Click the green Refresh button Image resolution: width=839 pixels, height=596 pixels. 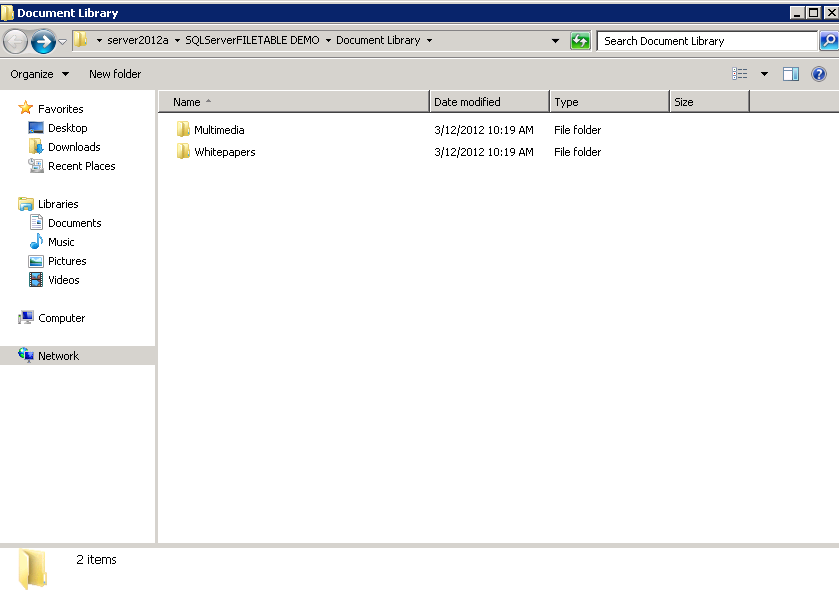click(x=580, y=41)
